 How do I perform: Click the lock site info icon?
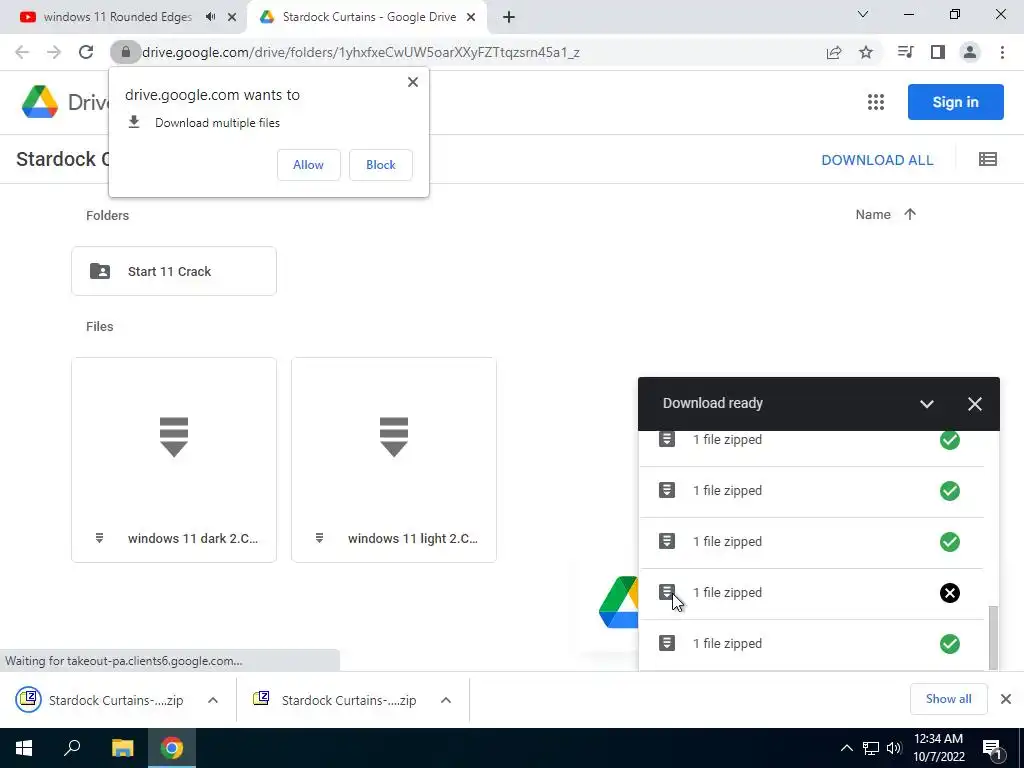[125, 52]
